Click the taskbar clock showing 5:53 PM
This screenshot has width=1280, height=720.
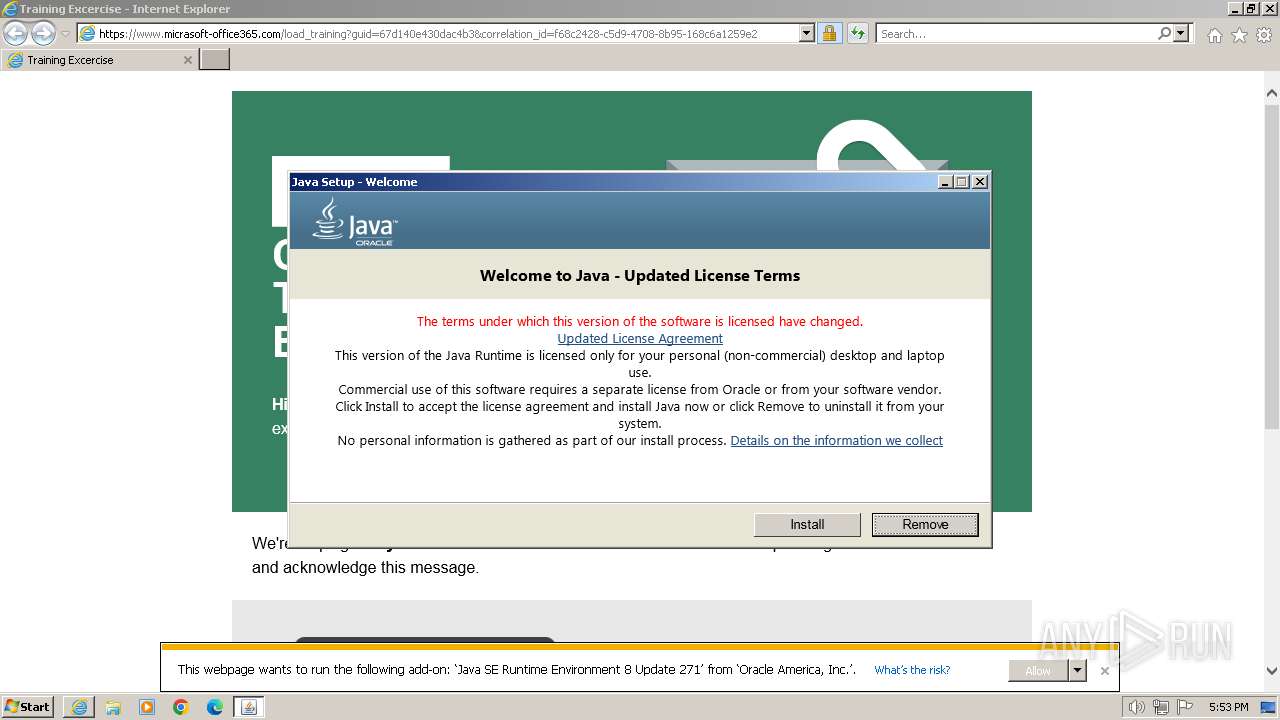coord(1229,707)
